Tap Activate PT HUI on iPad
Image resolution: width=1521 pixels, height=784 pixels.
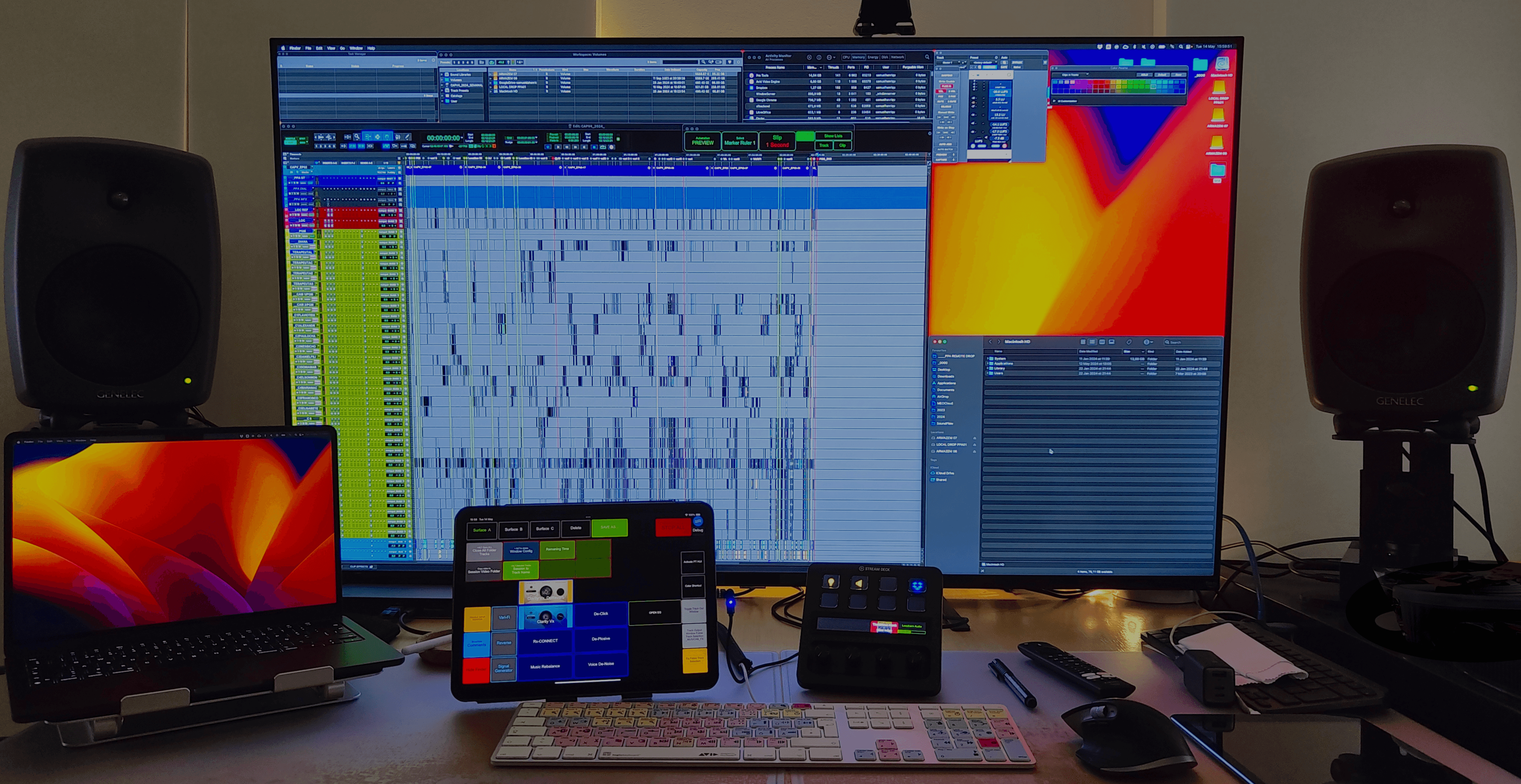point(693,563)
